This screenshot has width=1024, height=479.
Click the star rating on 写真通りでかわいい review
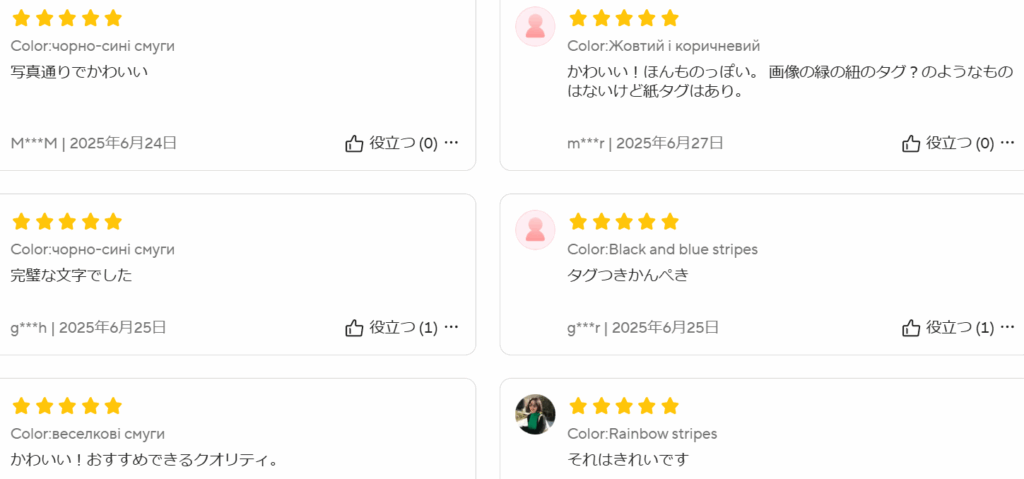[x=67, y=18]
